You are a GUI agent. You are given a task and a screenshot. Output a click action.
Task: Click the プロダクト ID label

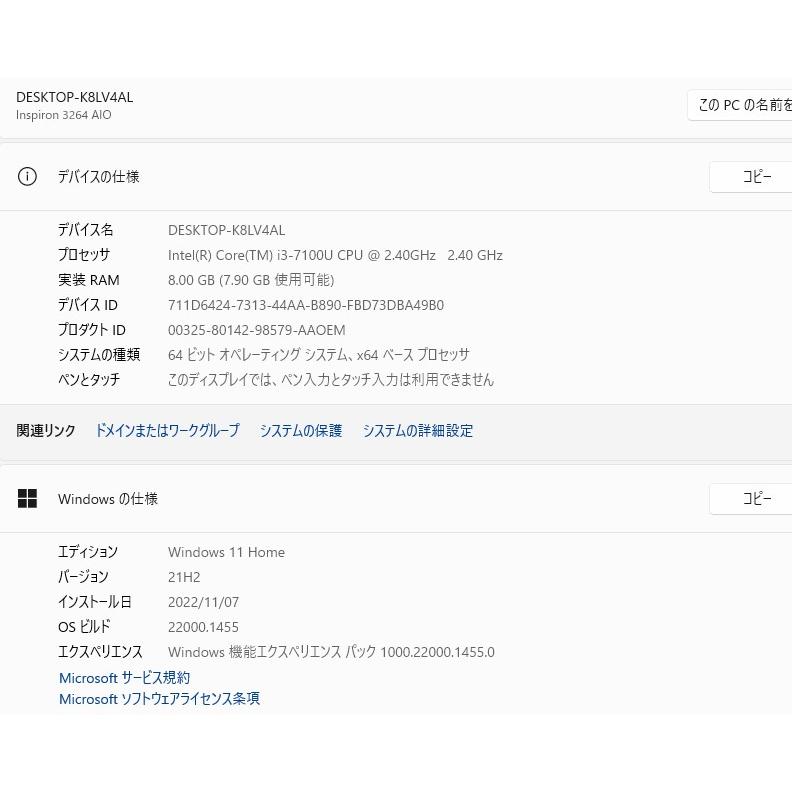pos(92,330)
